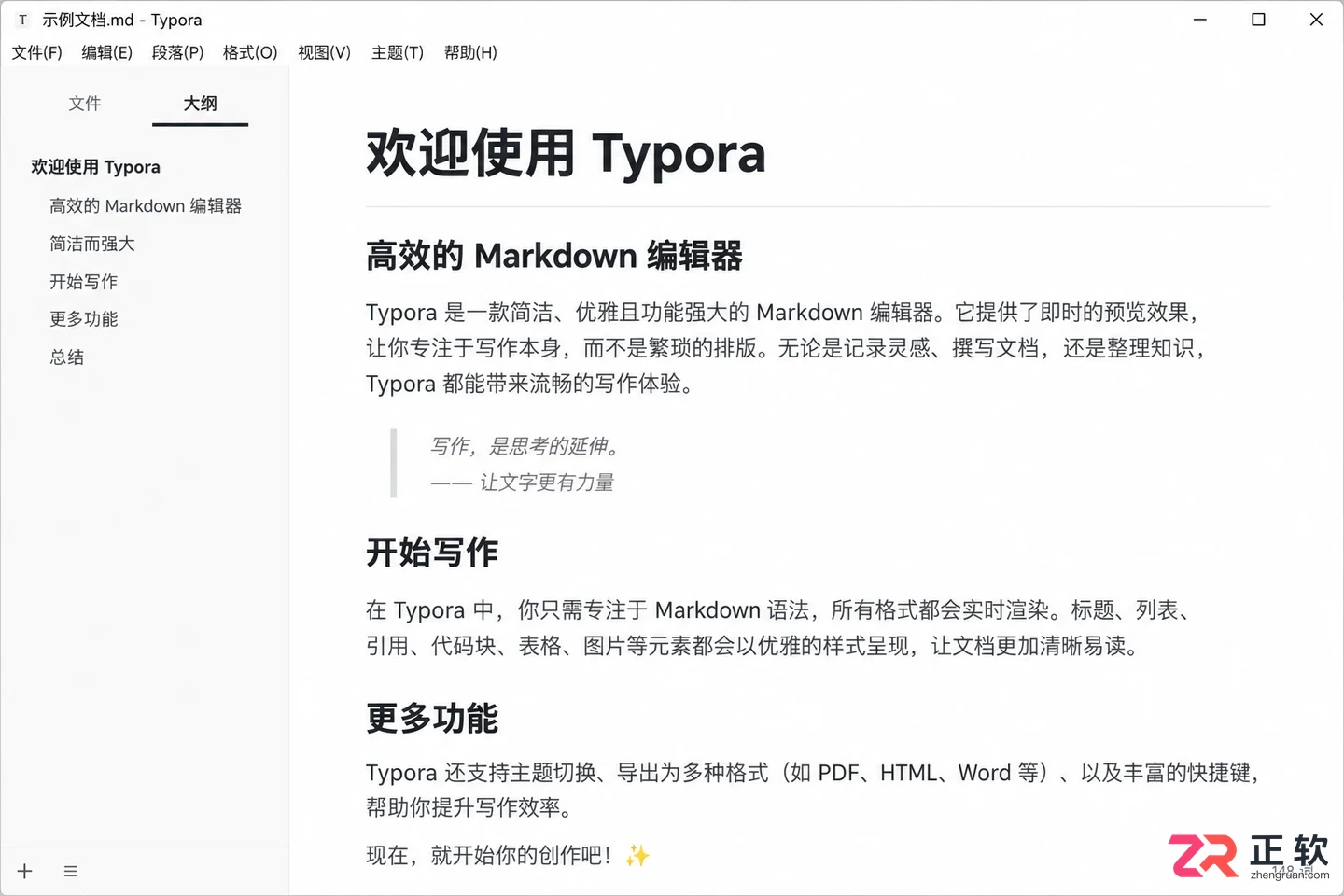The width and height of the screenshot is (1344, 896).
Task: Open the 主题(T) menu
Action: [x=398, y=52]
